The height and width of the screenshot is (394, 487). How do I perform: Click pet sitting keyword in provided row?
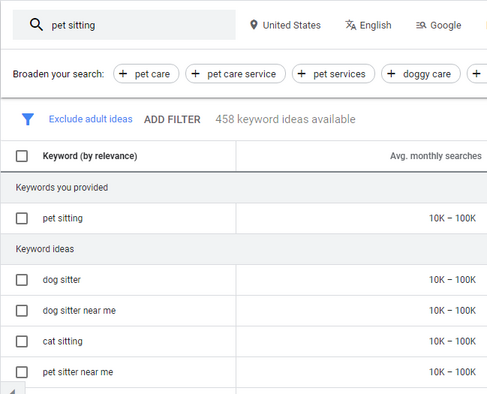[63, 218]
